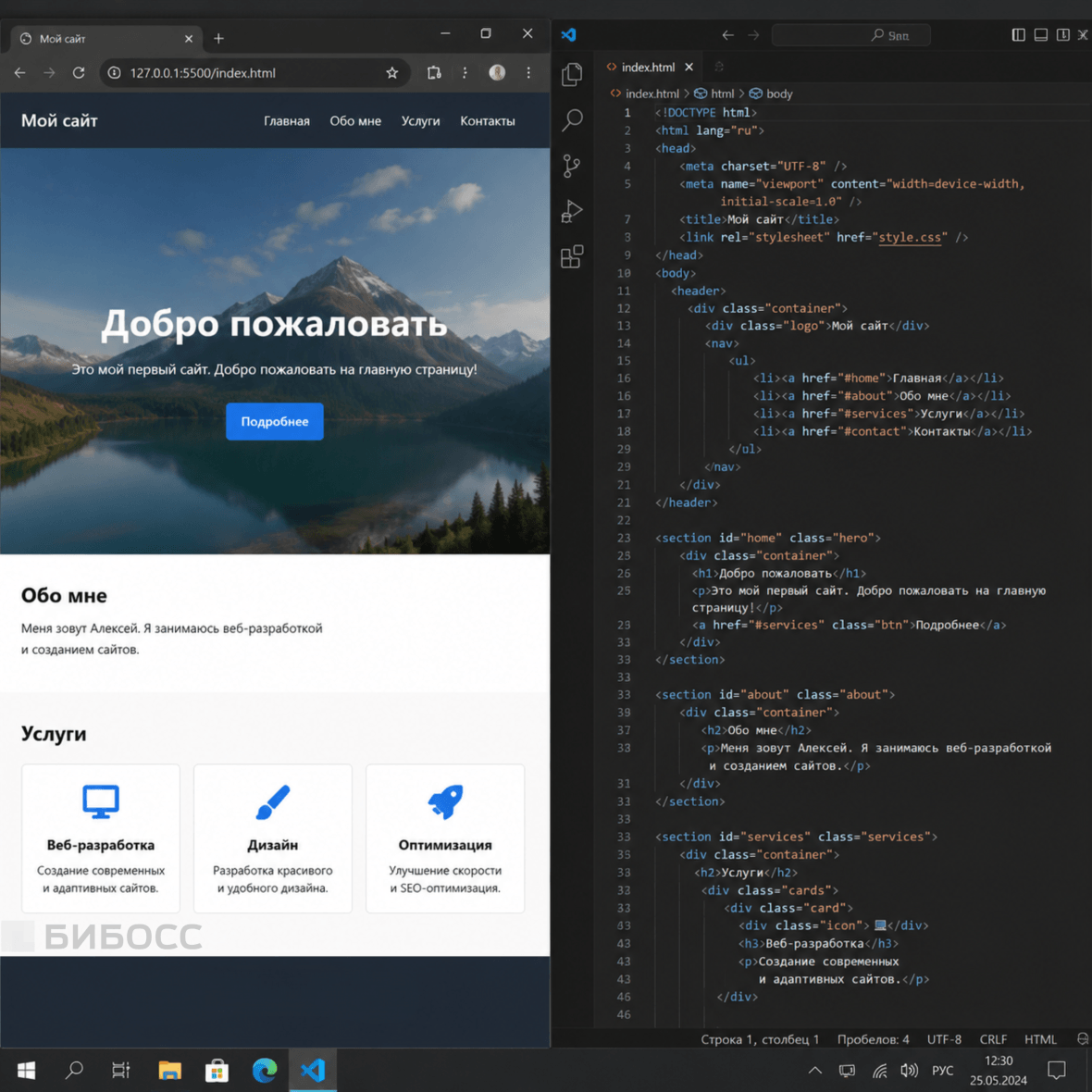Click the body breadcrumb item

click(771, 93)
